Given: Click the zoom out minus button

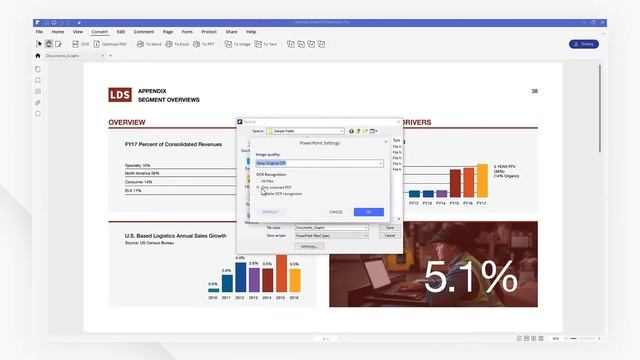Looking at the screenshot, I should (566, 338).
